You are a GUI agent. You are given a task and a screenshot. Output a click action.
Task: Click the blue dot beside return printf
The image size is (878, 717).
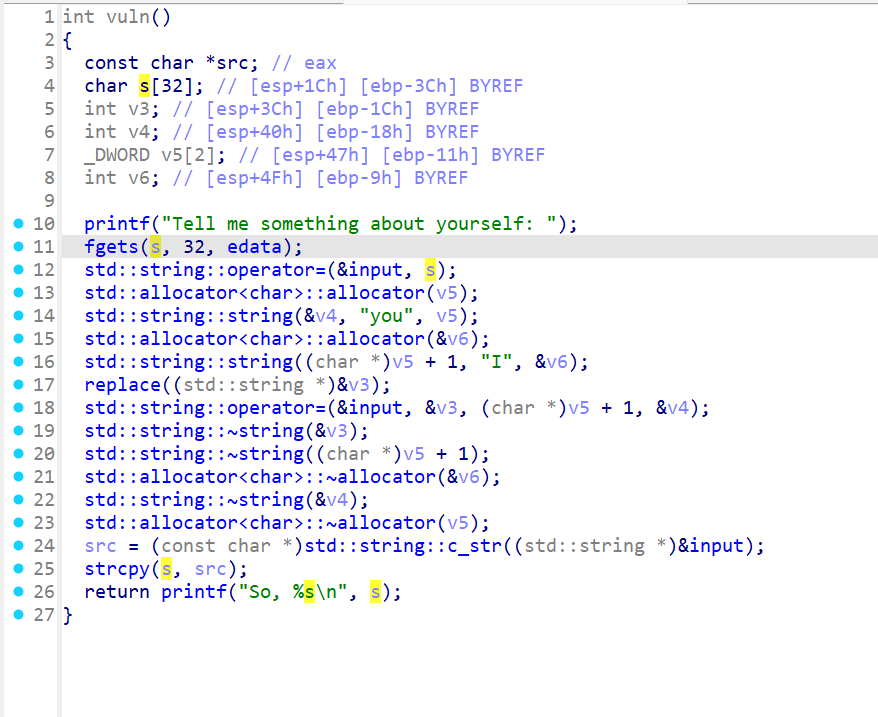point(17,592)
